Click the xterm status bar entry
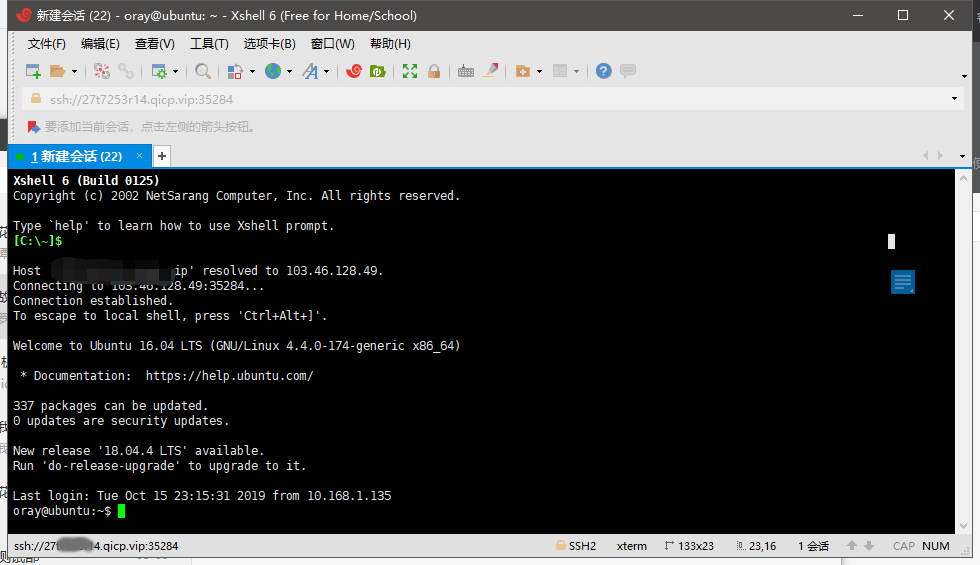This screenshot has height=565, width=980. [x=632, y=546]
